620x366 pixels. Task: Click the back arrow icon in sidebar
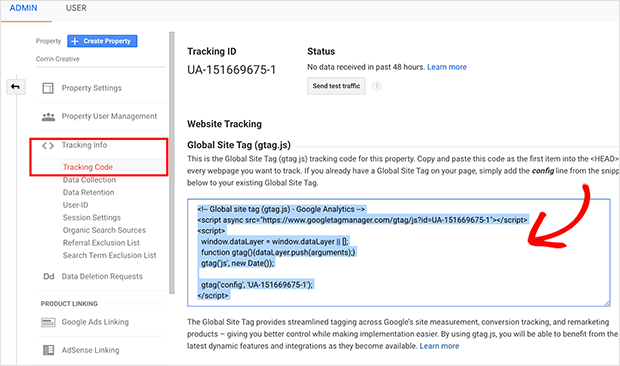coord(16,87)
